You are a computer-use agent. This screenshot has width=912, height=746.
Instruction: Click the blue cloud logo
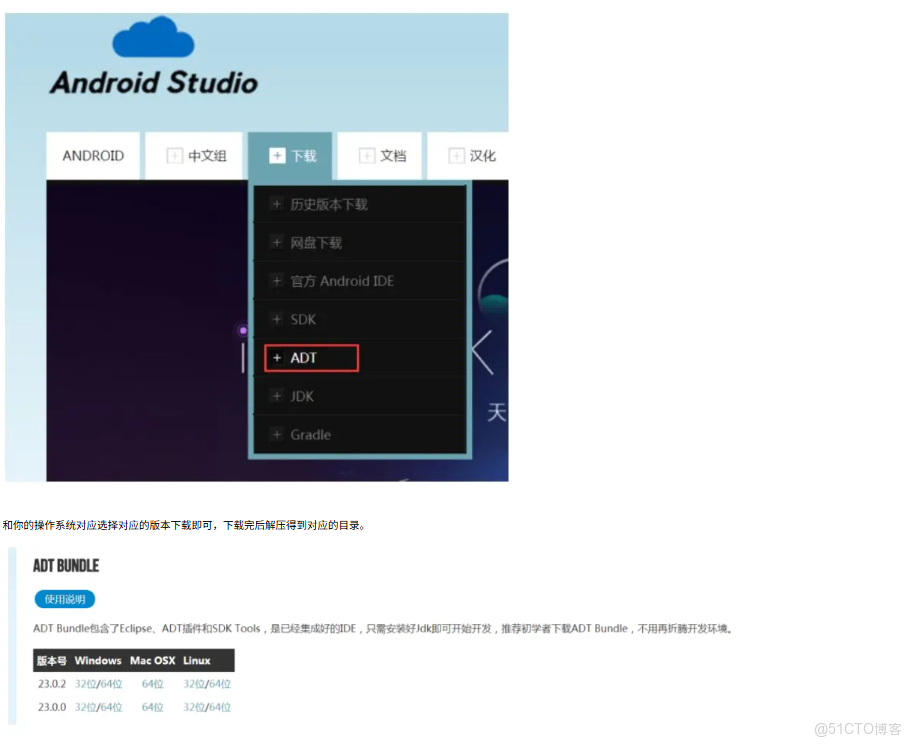[x=153, y=37]
